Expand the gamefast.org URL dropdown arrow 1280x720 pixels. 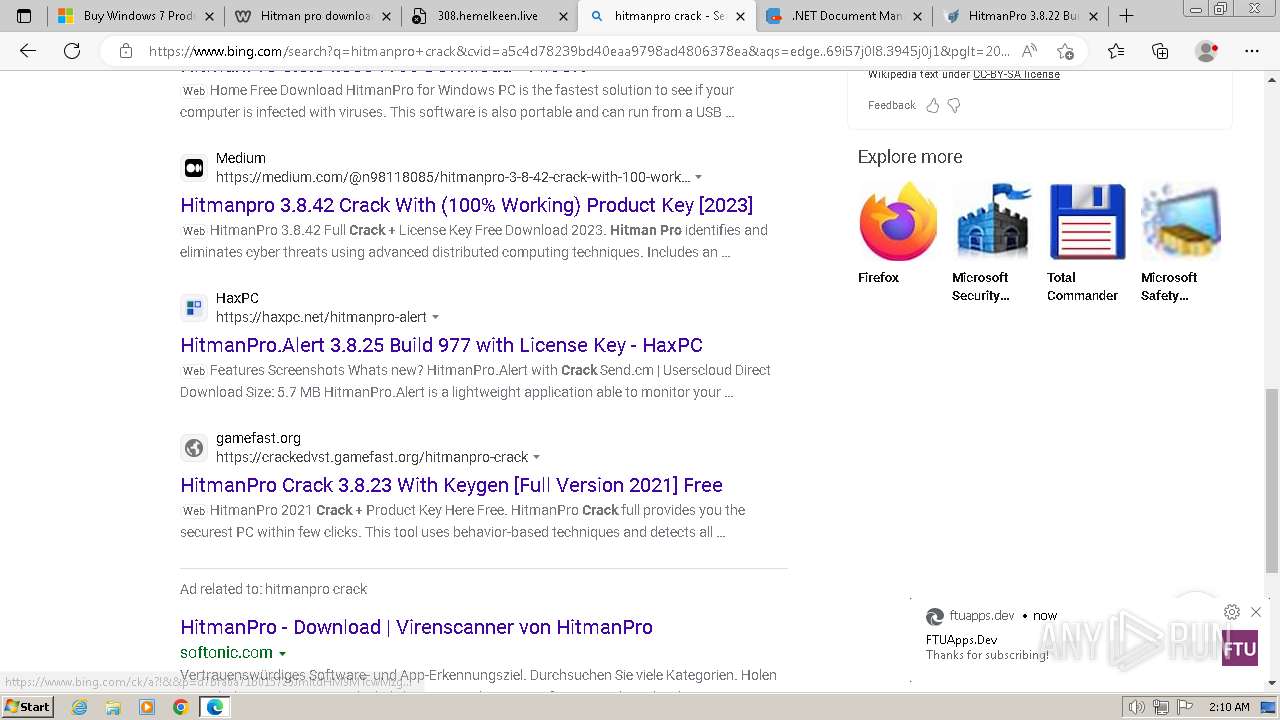click(x=536, y=457)
